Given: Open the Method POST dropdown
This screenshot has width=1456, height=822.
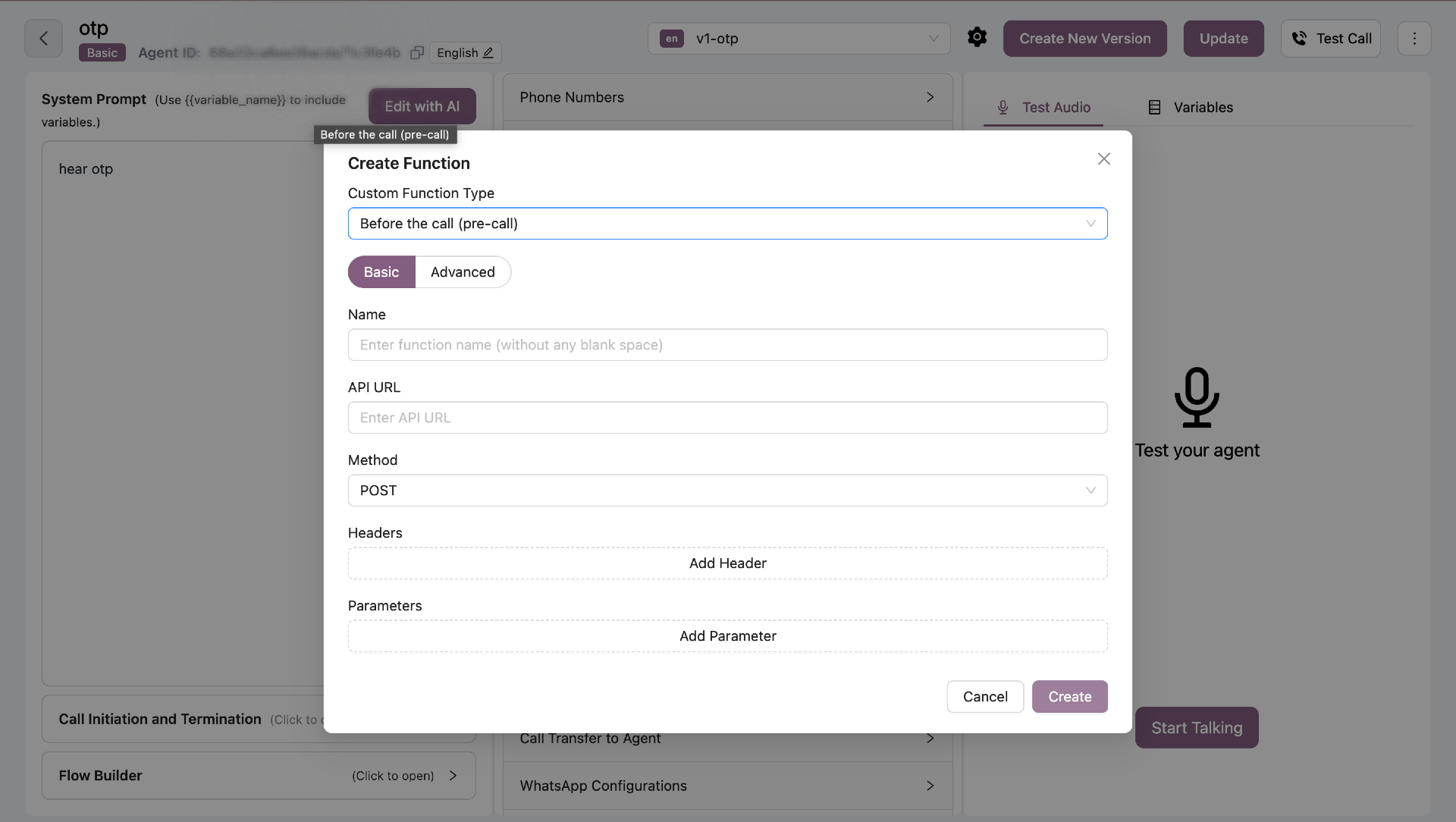Looking at the screenshot, I should (x=727, y=491).
